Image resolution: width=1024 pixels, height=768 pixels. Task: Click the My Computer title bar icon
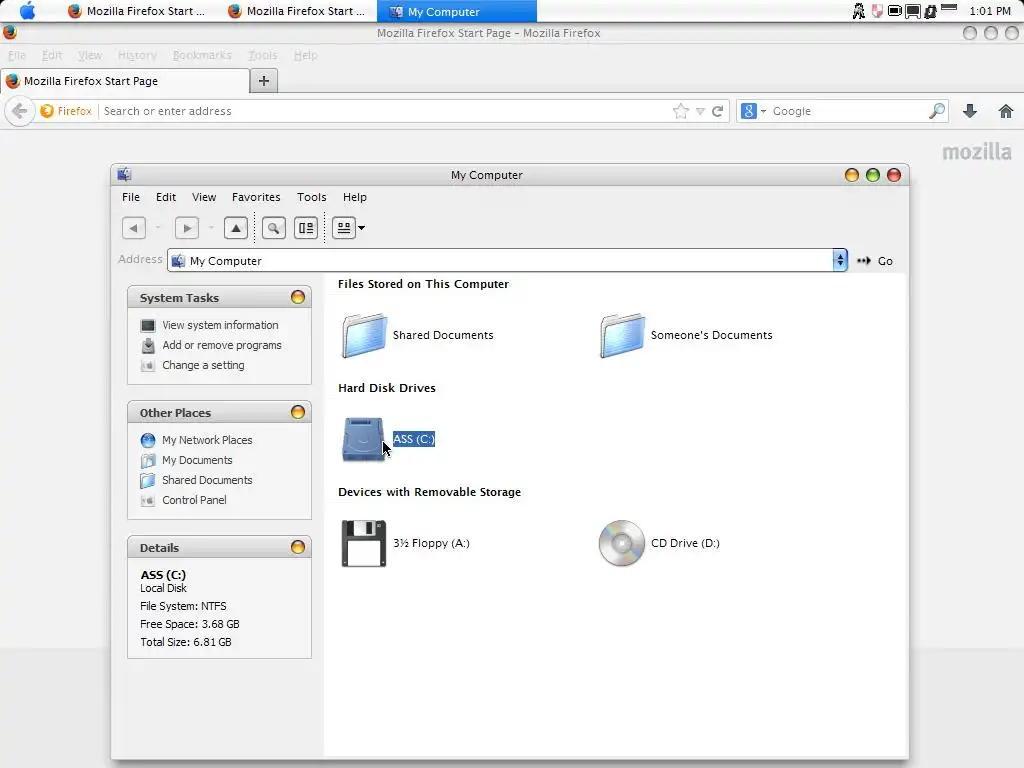[x=125, y=174]
